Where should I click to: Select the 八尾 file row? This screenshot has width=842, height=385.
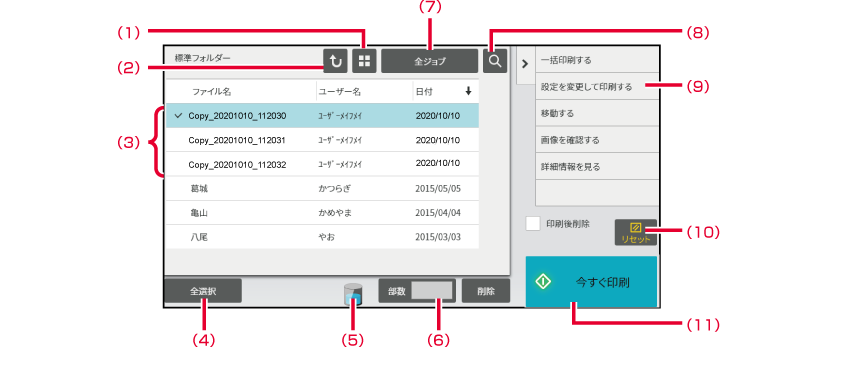322,237
